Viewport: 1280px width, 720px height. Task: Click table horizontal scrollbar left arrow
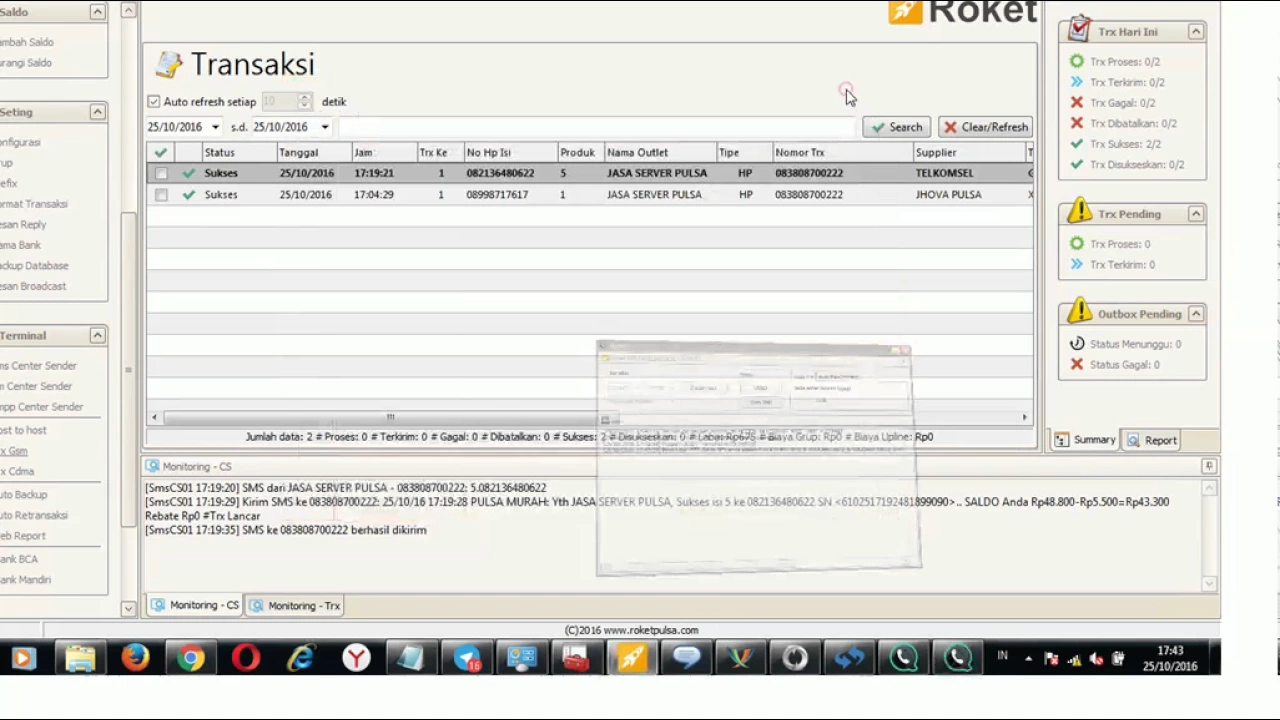(x=154, y=417)
